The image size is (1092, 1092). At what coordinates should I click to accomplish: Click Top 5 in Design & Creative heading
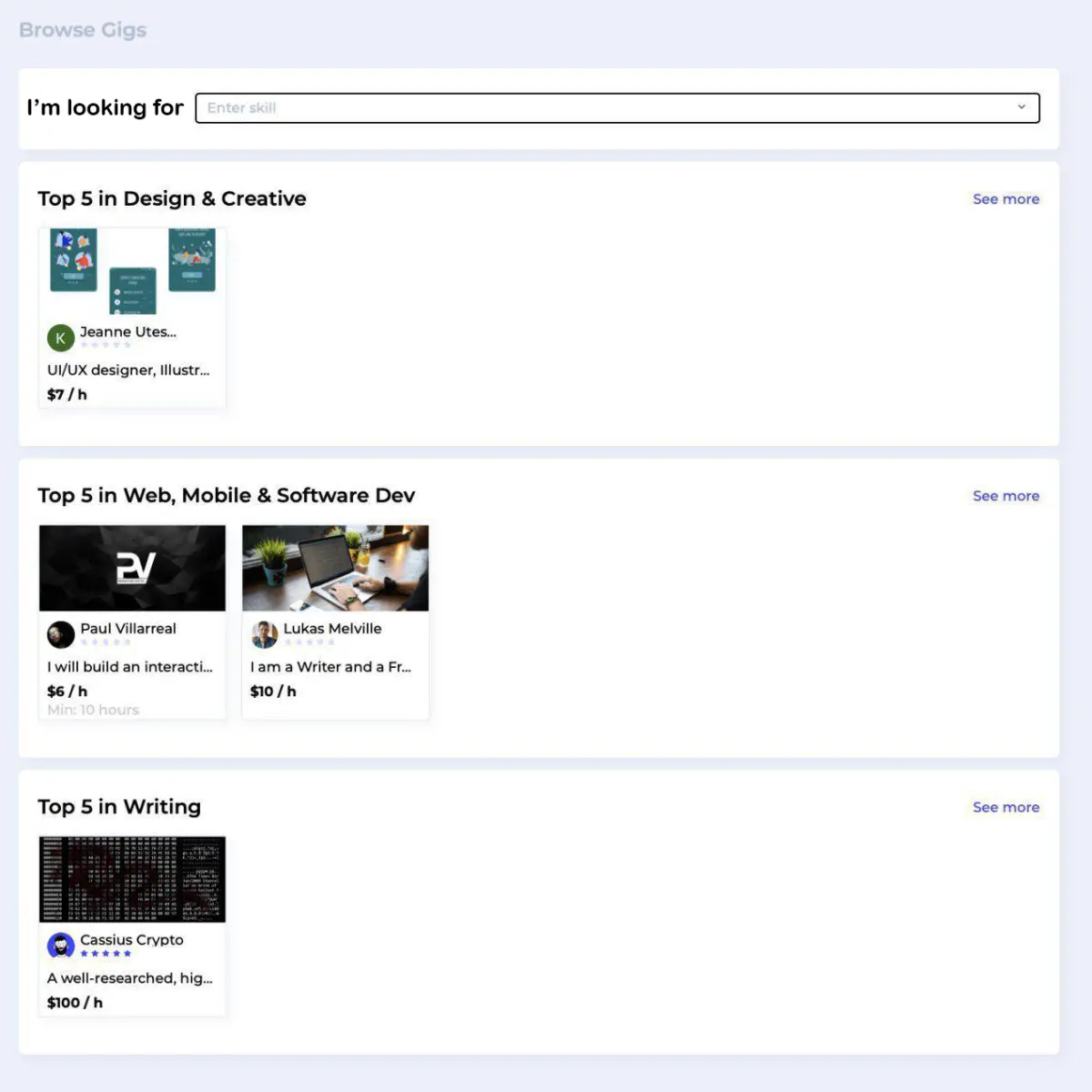point(172,198)
